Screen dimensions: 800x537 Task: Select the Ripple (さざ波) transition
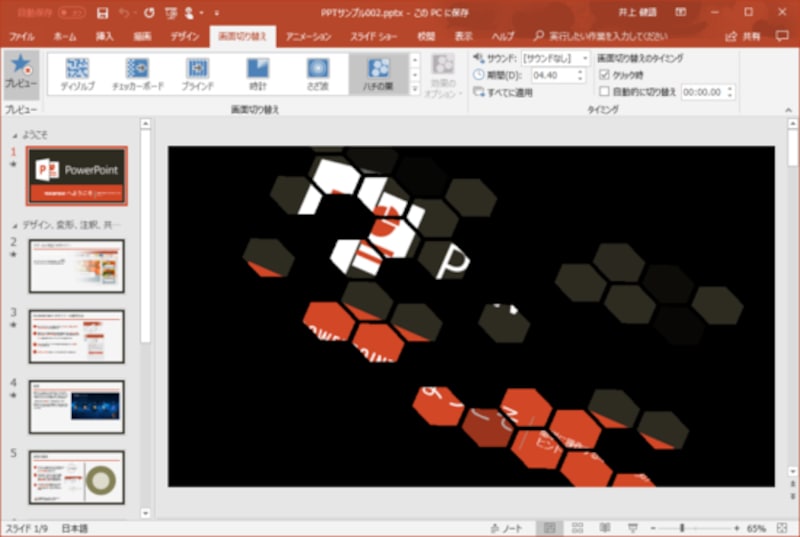(x=317, y=74)
